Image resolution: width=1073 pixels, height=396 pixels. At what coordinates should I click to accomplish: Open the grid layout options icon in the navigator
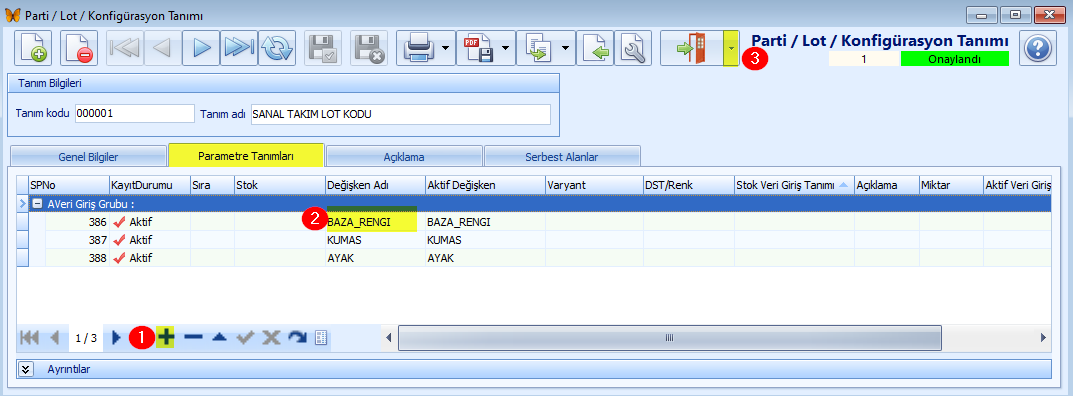tap(320, 337)
